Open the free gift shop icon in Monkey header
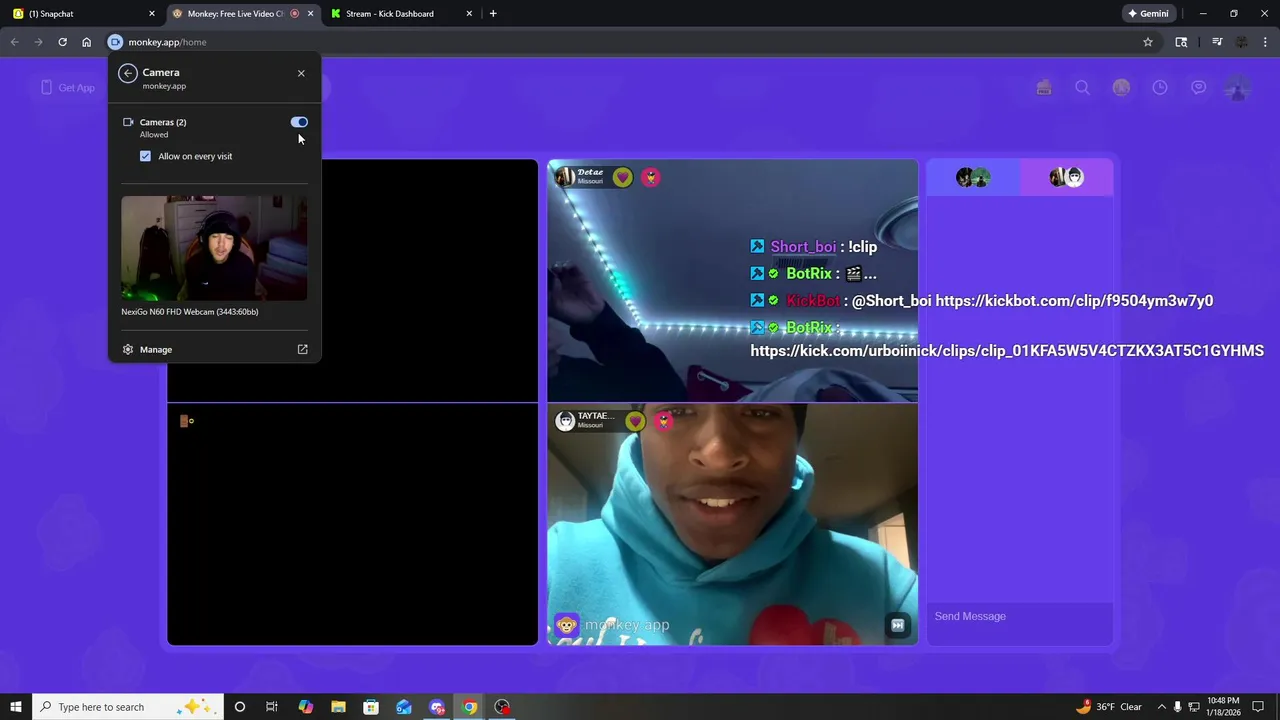This screenshot has width=1280, height=720. coord(1043,88)
